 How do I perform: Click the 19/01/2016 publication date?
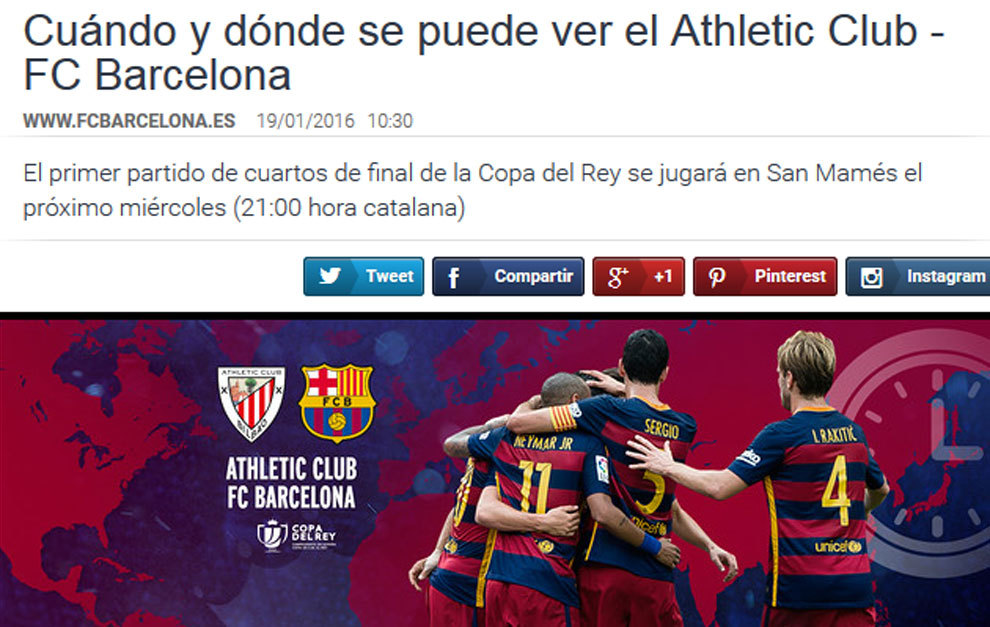[306, 121]
